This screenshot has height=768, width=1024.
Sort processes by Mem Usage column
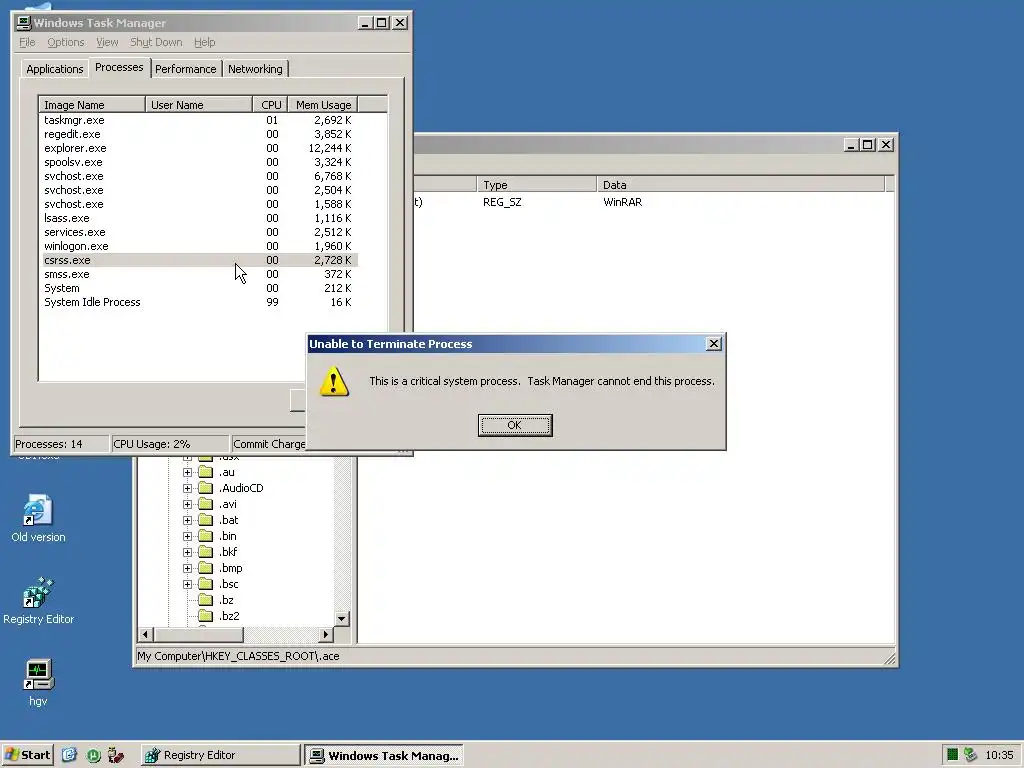click(323, 104)
